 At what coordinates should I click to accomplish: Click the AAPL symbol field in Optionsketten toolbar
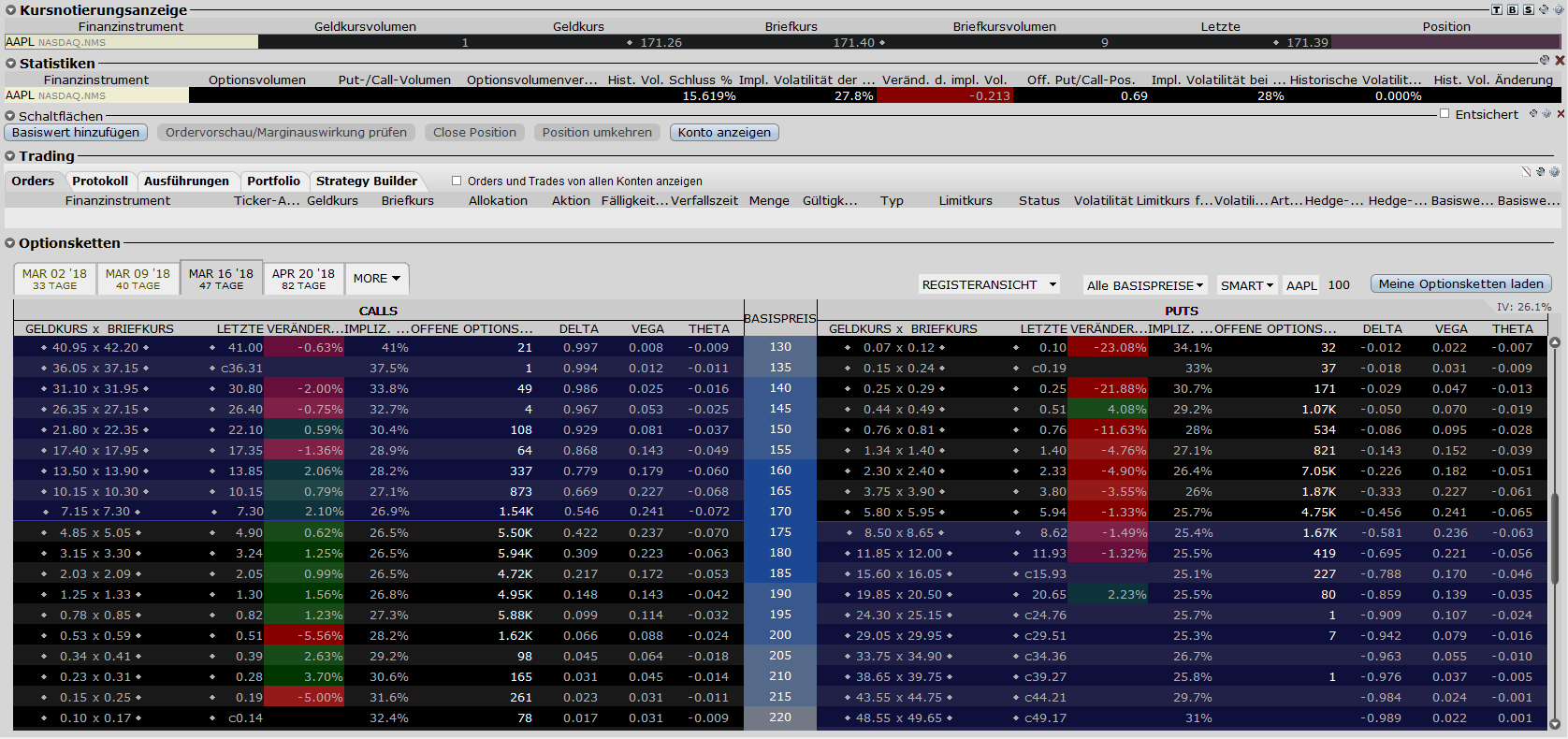(x=1301, y=285)
